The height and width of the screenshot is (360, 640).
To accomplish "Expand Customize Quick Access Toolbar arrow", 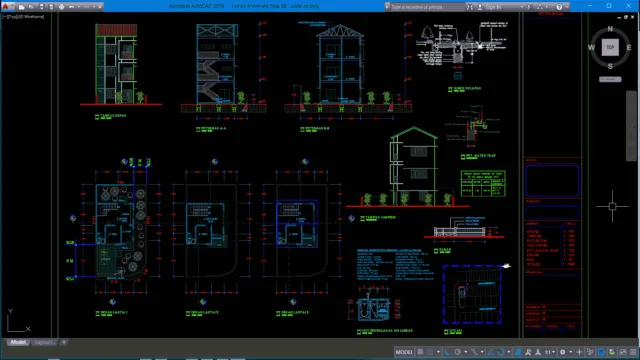I will tap(100, 7).
